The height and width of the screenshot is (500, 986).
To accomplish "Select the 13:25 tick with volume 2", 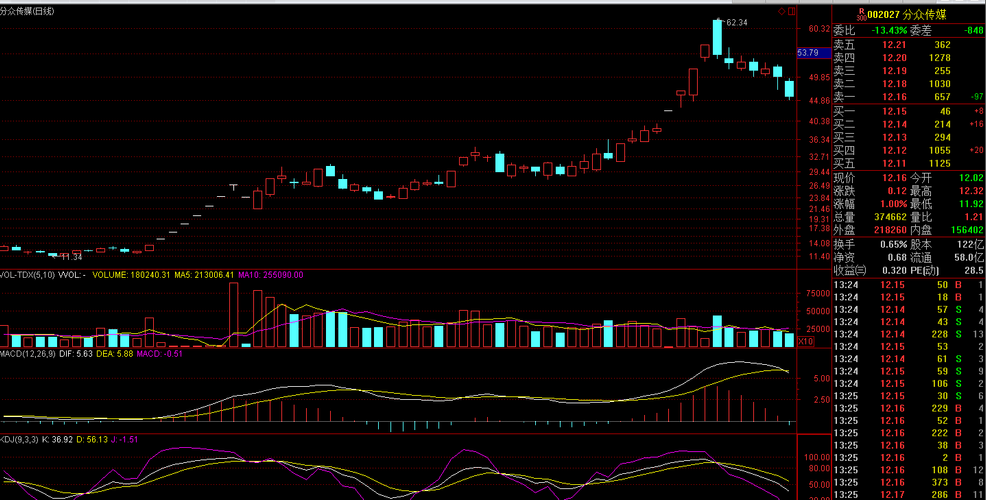I will (x=908, y=457).
